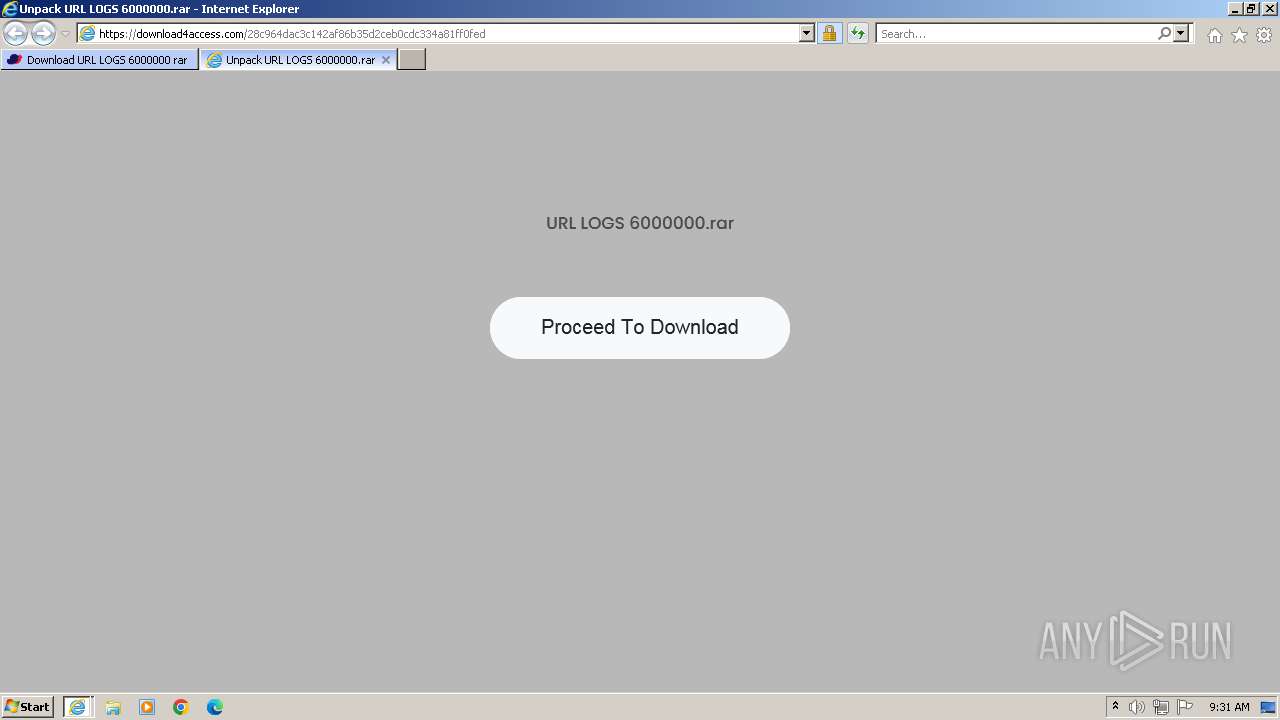
Task: Open the Windows Start menu
Action: point(28,707)
